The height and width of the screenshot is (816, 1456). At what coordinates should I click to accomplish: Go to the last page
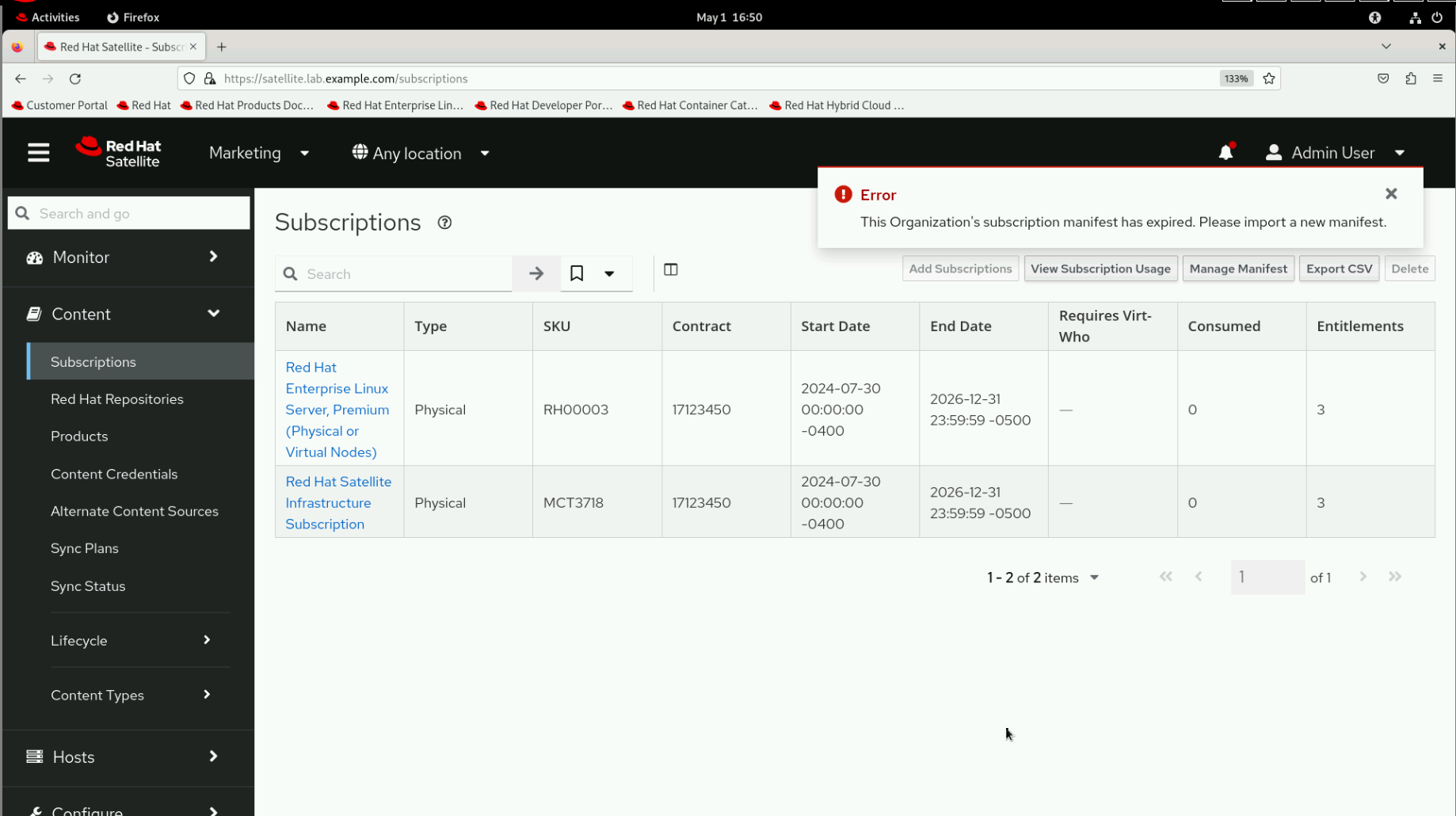(x=1395, y=577)
